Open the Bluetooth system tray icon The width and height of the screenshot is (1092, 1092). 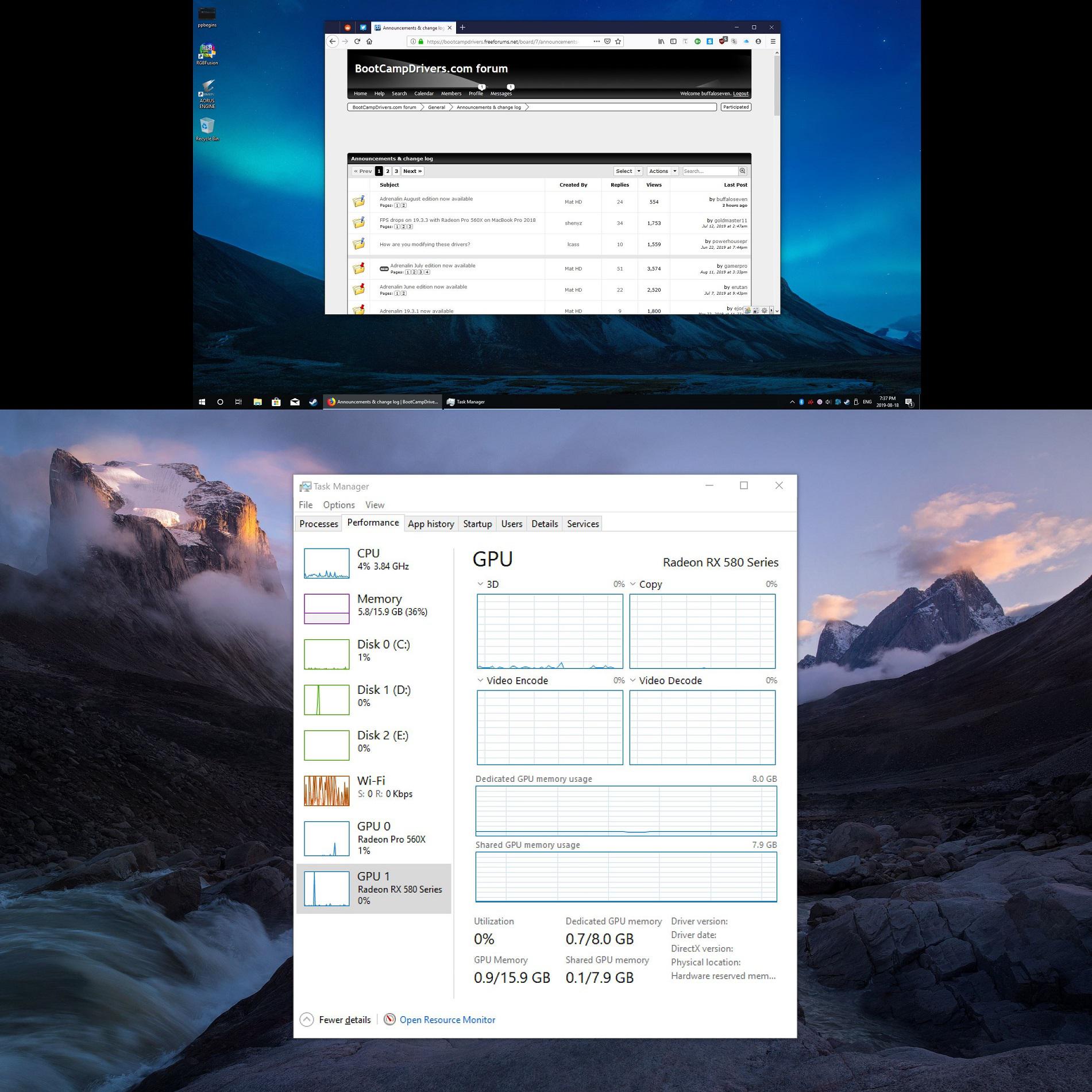(x=801, y=402)
